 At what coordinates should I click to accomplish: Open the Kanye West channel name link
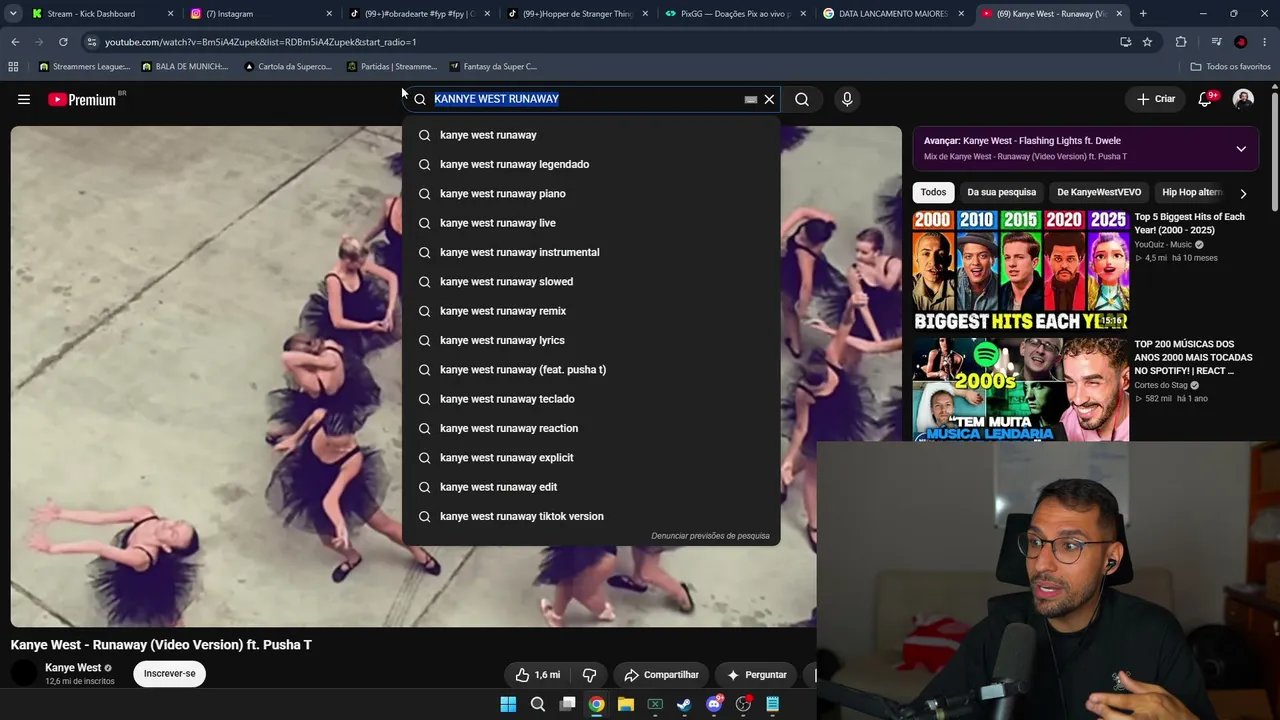tap(73, 668)
